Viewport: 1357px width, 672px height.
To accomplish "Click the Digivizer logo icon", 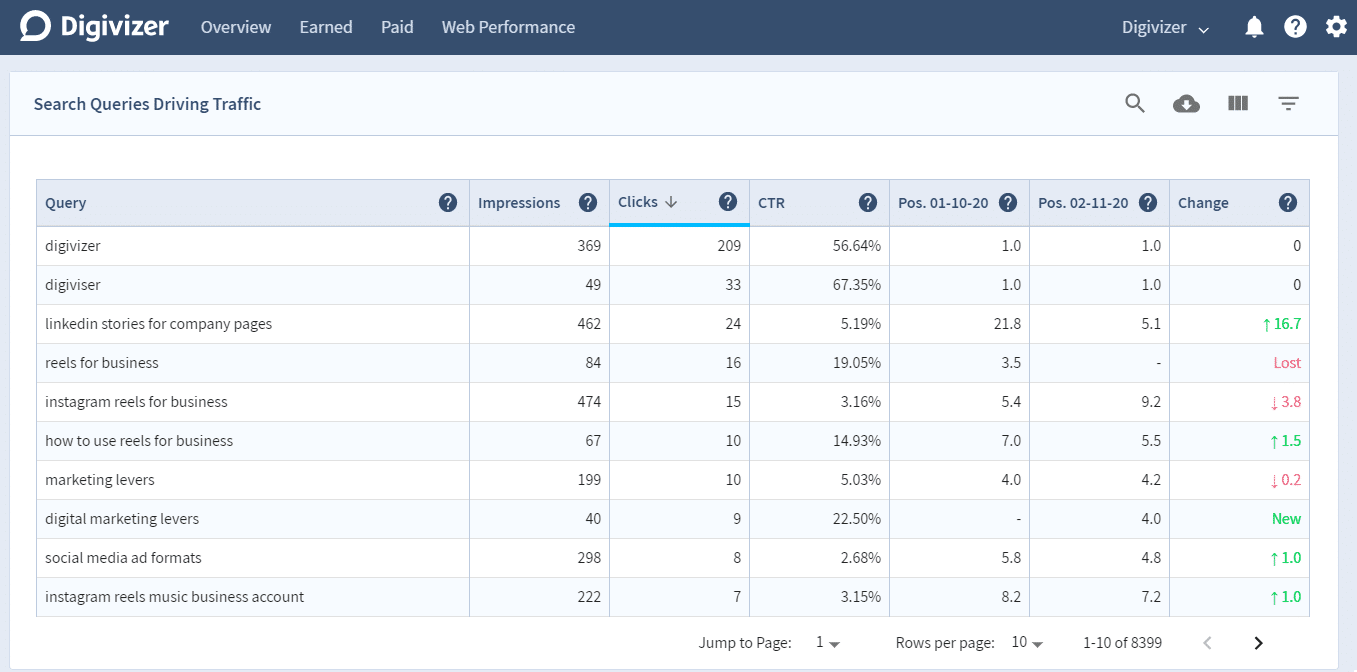I will [x=33, y=26].
